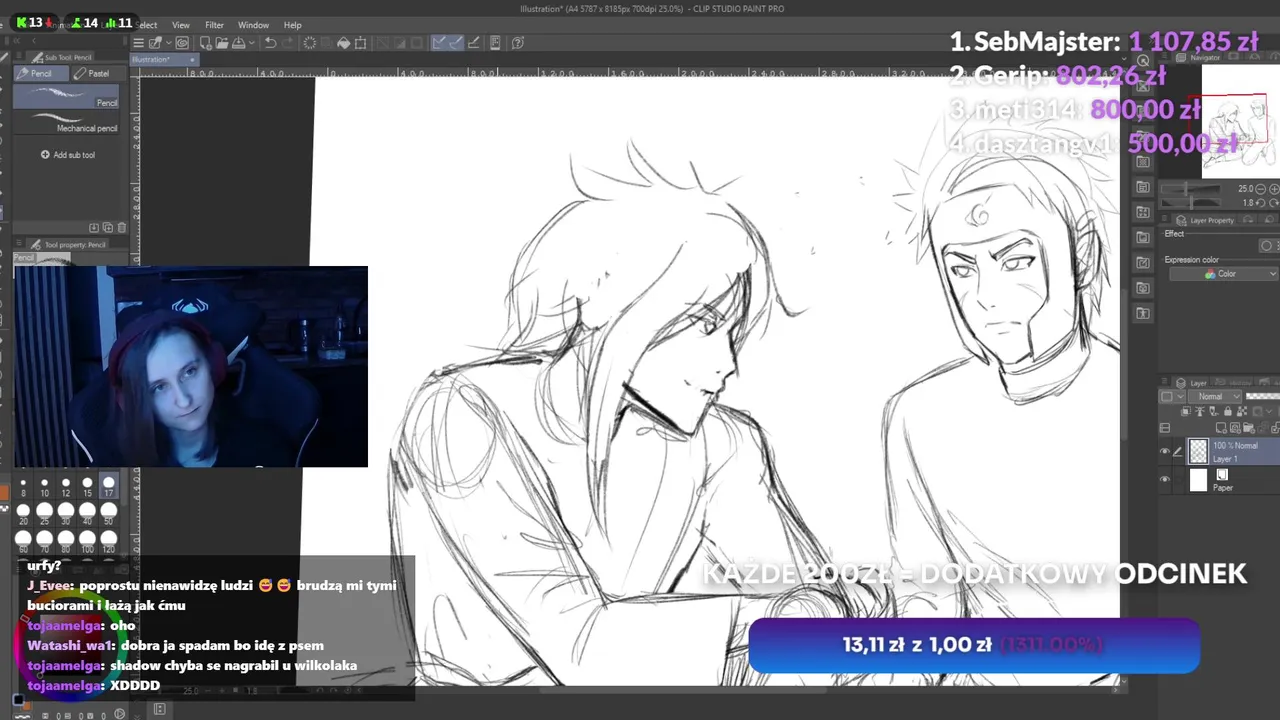The height and width of the screenshot is (720, 1280).
Task: Select brush size 10 preset
Action: pyautogui.click(x=44, y=487)
